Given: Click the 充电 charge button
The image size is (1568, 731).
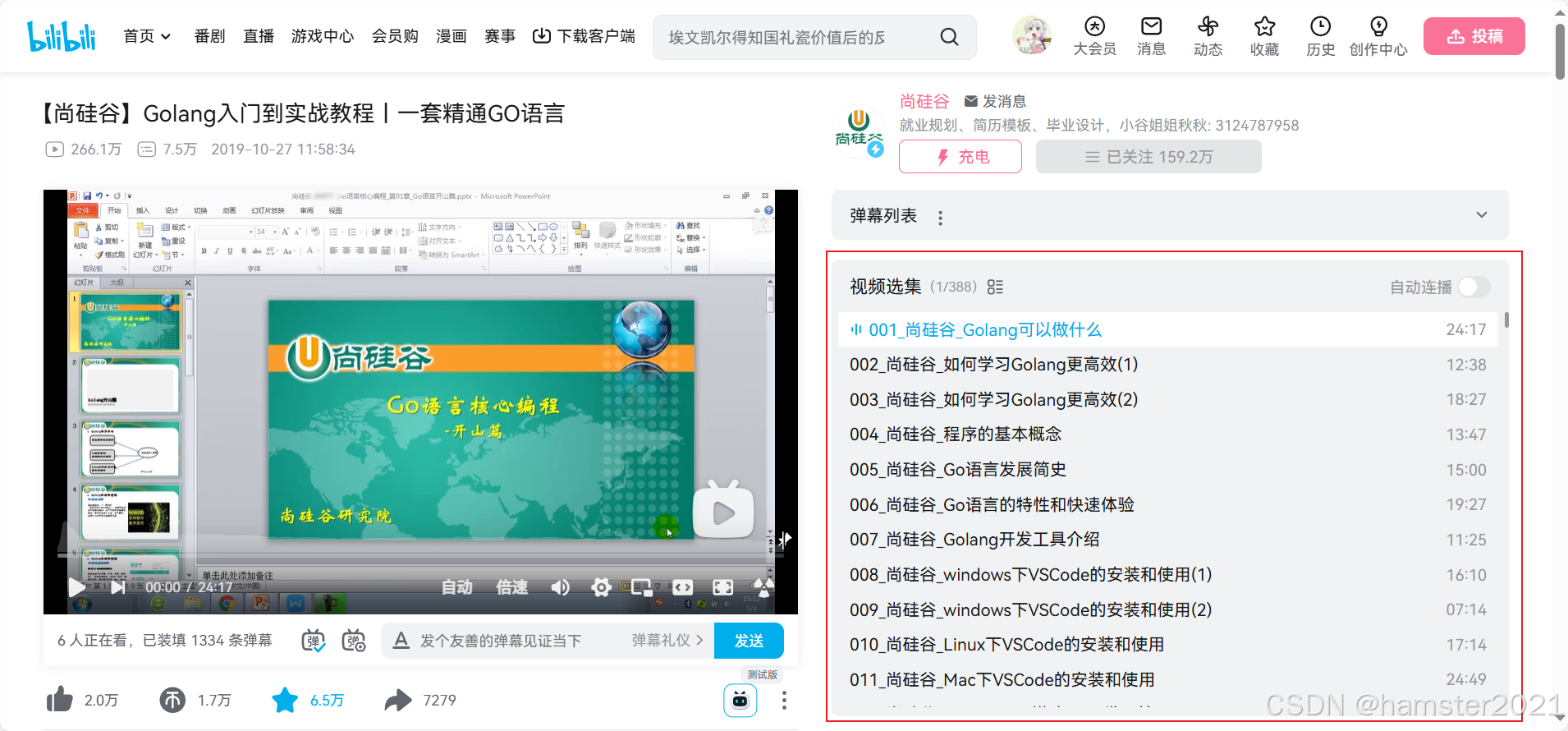Looking at the screenshot, I should click(x=961, y=157).
